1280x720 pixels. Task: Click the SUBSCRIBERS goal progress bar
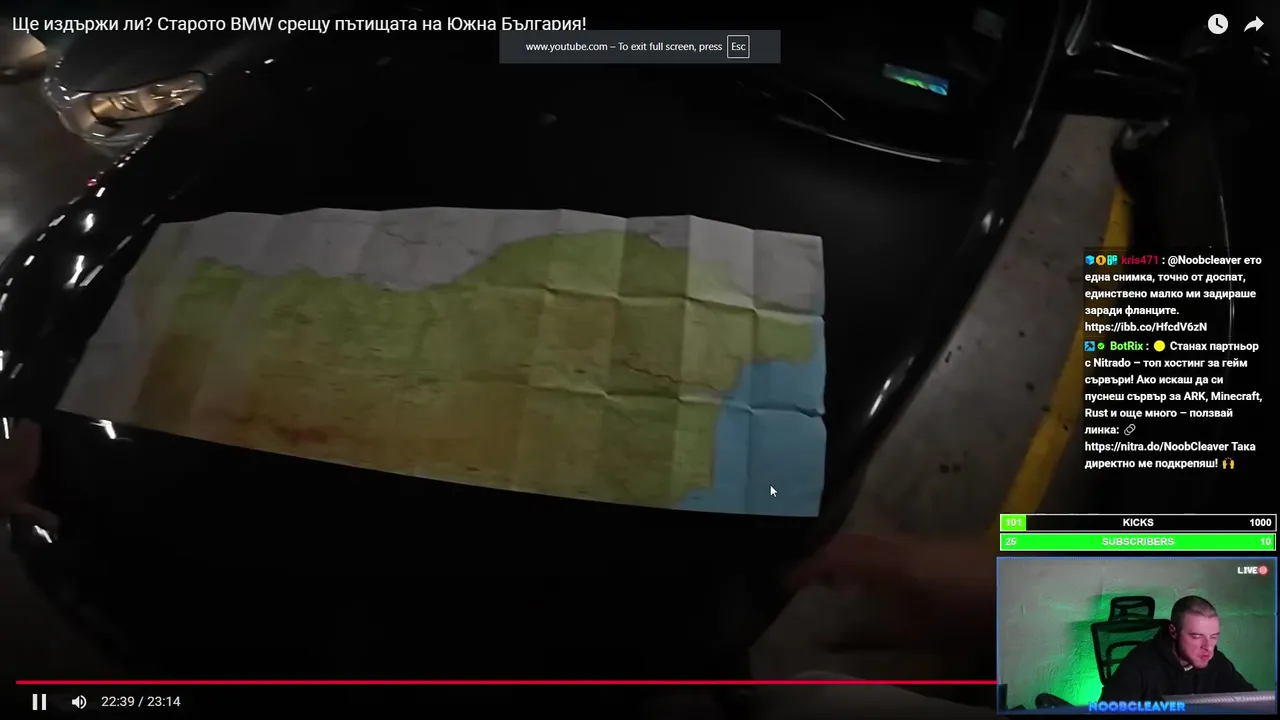pos(1138,541)
